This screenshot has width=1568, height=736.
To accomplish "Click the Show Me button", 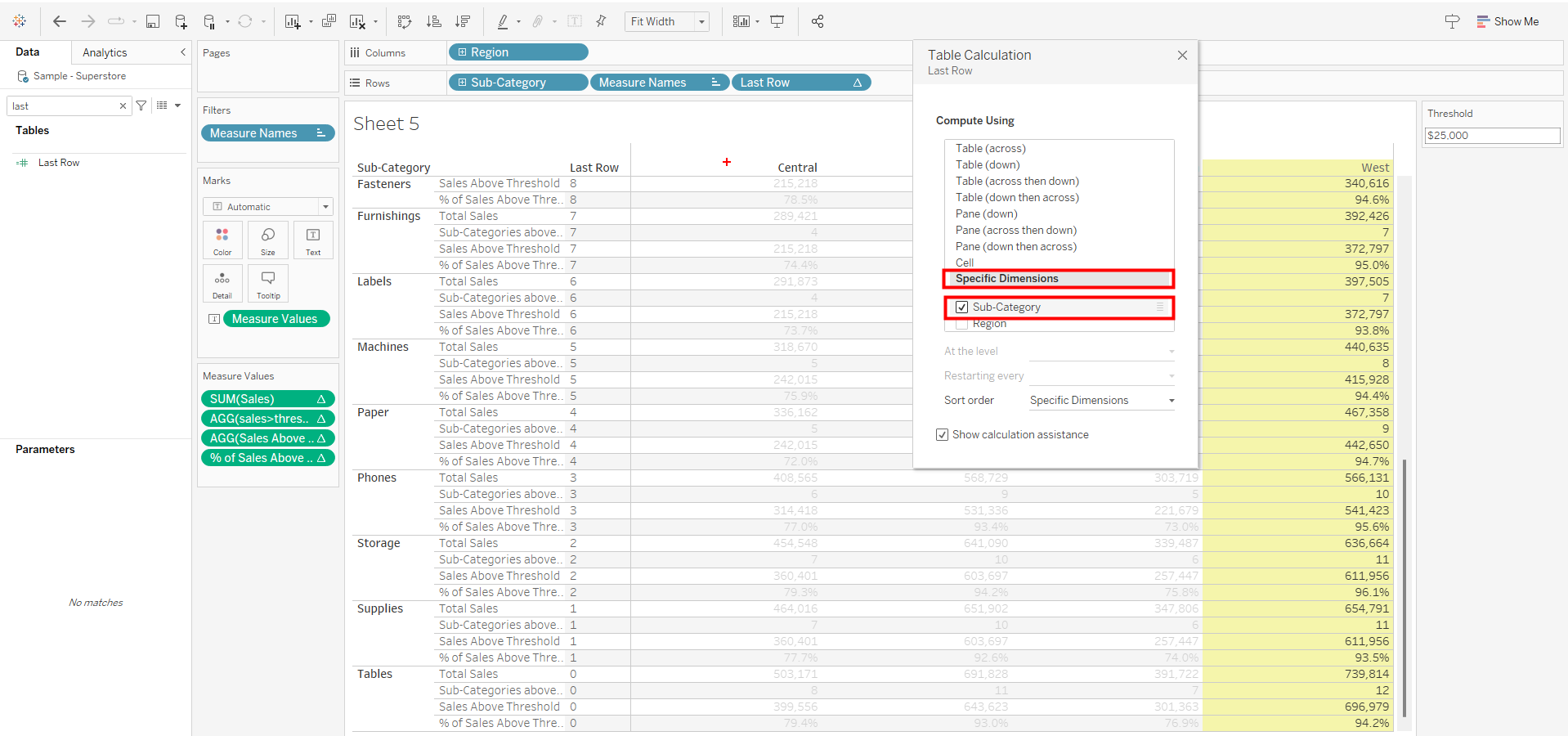I will click(1507, 21).
